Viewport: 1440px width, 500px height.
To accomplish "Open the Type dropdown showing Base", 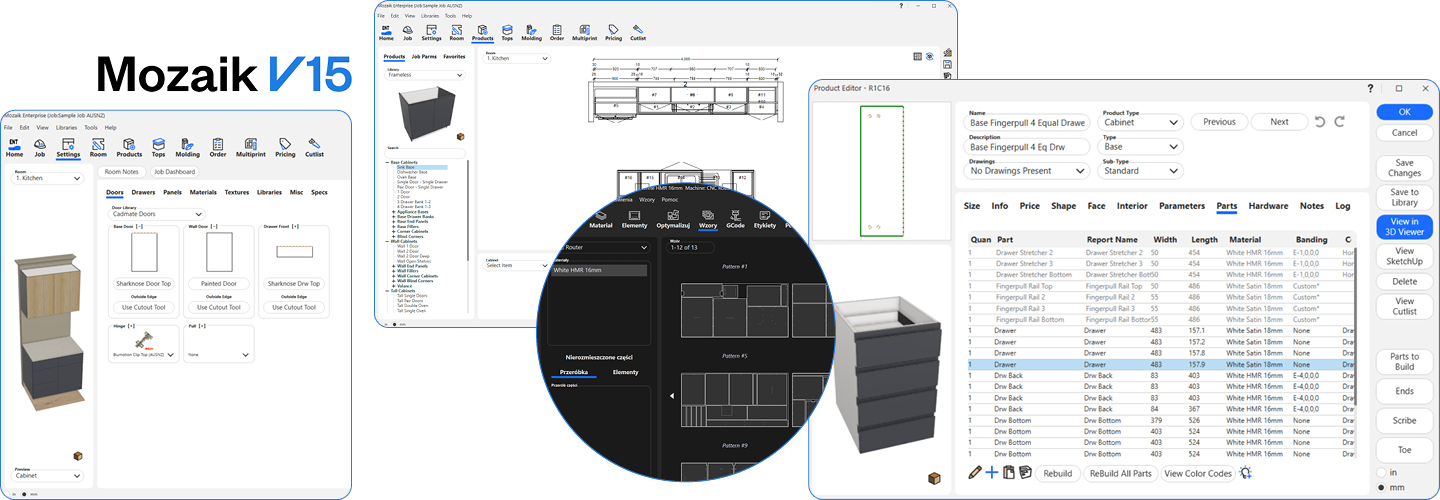I will click(1142, 146).
